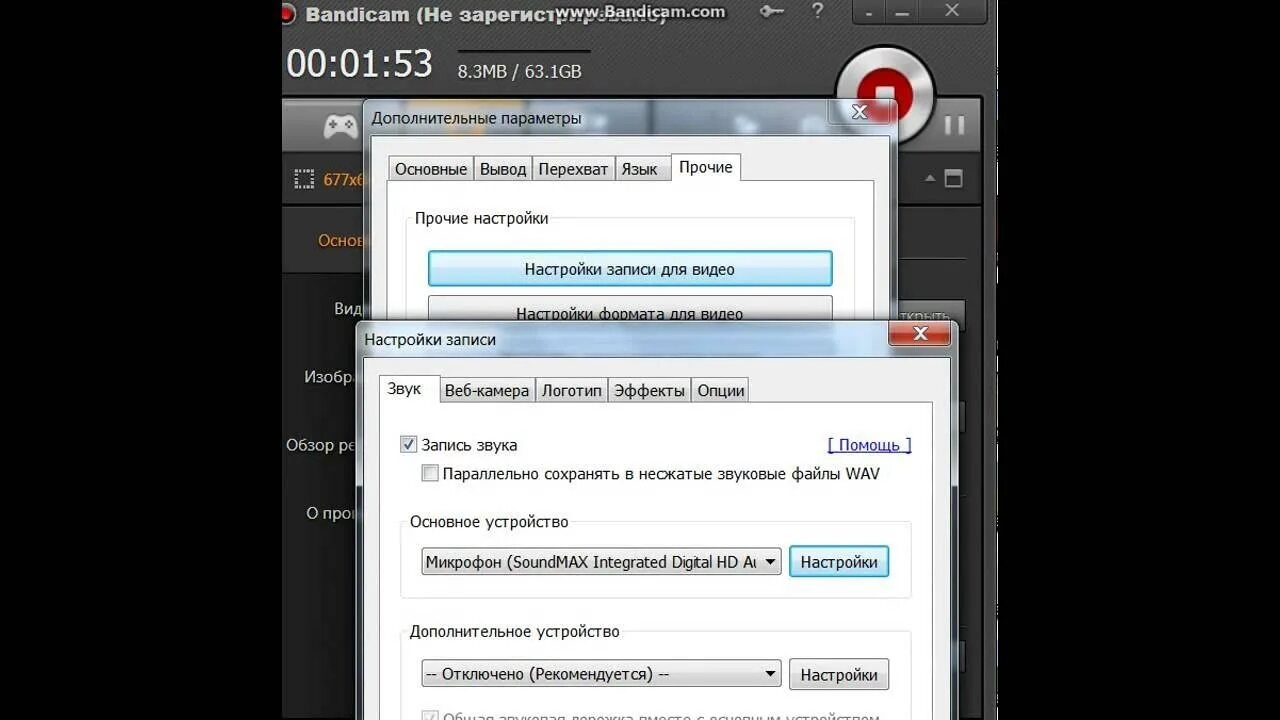The image size is (1280, 720).
Task: Click the Общая звуковая дорожка checkbox
Action: 430,716
